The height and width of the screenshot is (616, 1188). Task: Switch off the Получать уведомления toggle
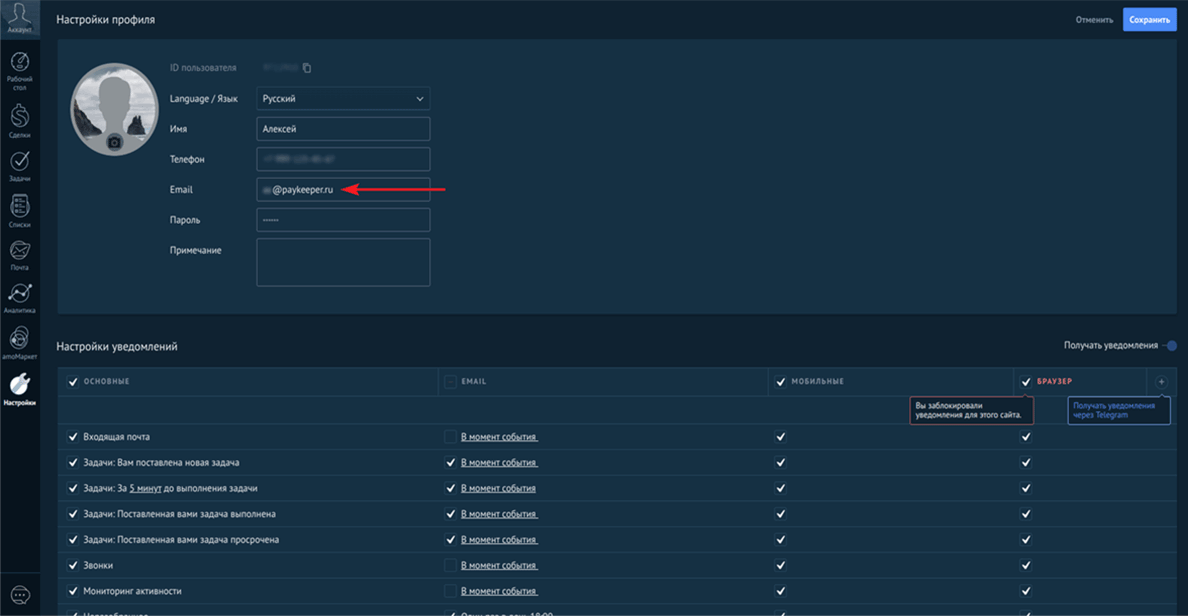coord(1169,346)
